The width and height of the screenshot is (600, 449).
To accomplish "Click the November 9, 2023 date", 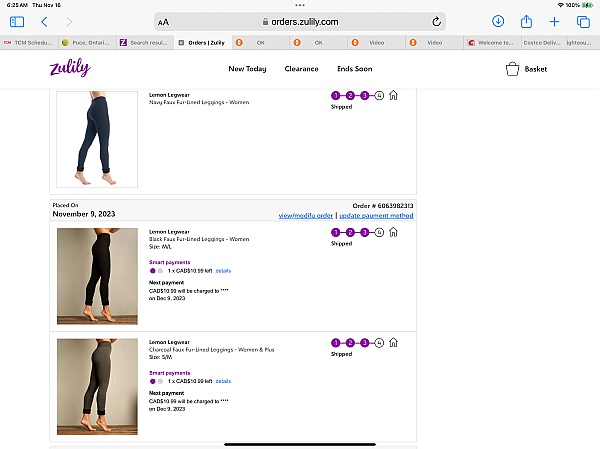I will [84, 214].
